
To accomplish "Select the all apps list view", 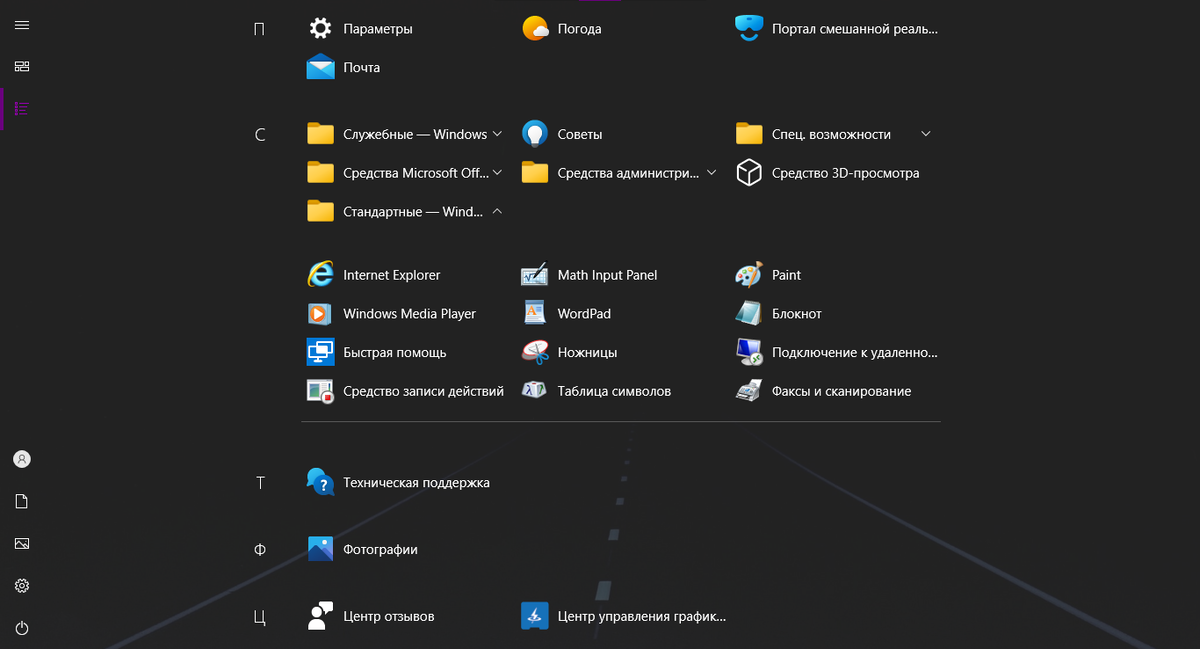I will click(22, 108).
